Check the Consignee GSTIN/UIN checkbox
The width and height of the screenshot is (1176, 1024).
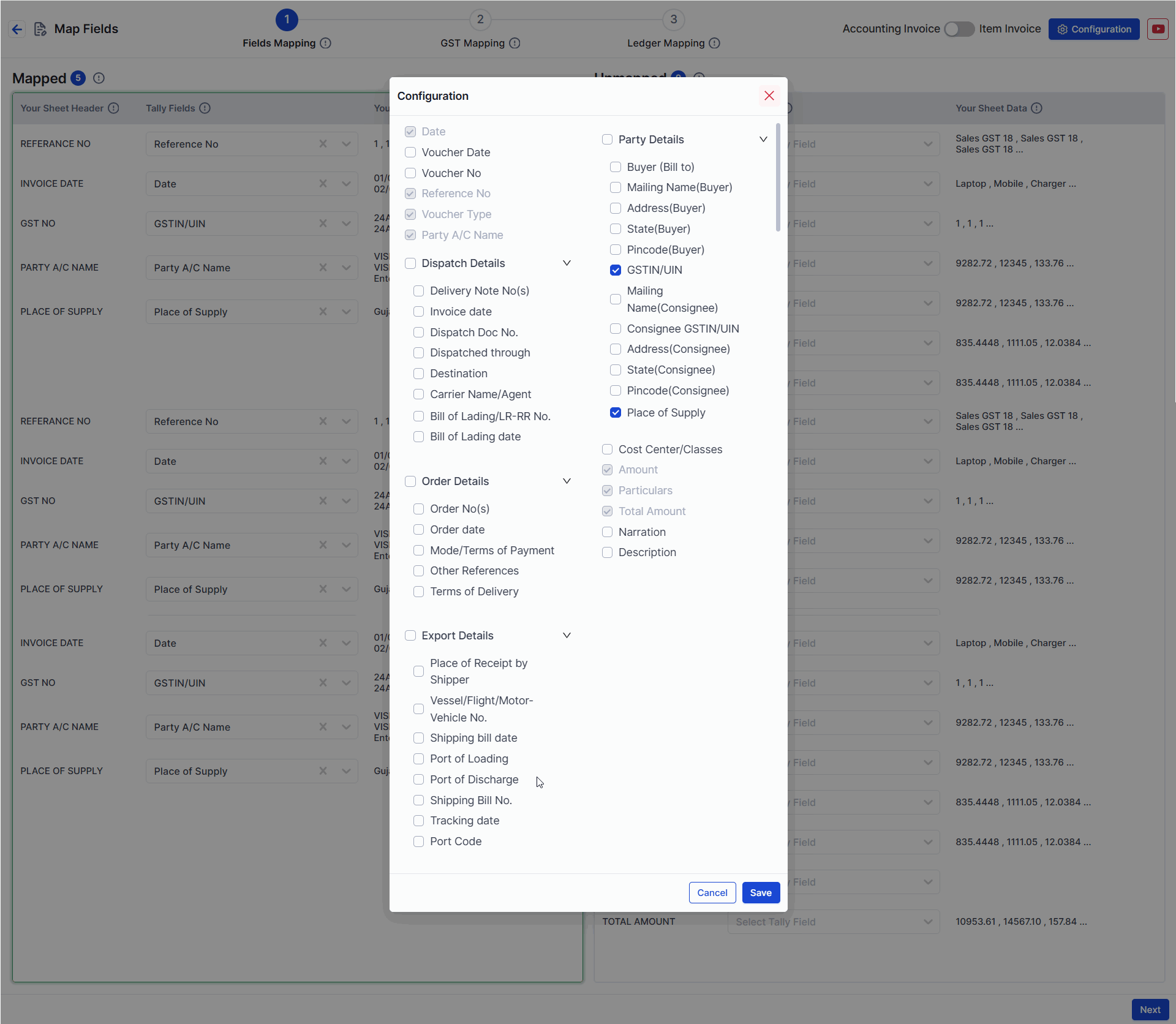pos(616,329)
